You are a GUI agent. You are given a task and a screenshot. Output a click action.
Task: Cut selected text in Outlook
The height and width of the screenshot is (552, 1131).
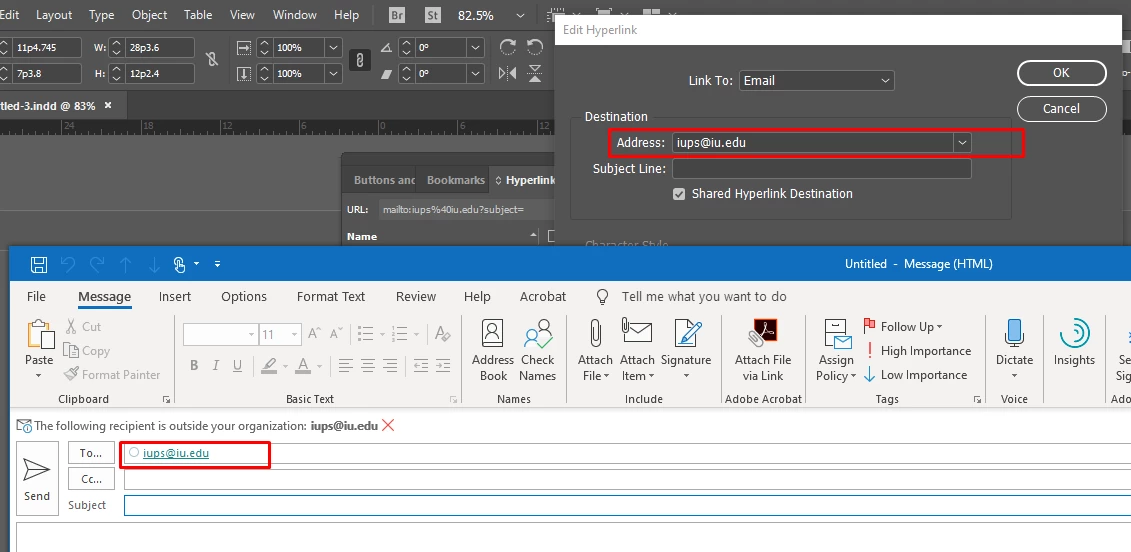pyautogui.click(x=84, y=326)
